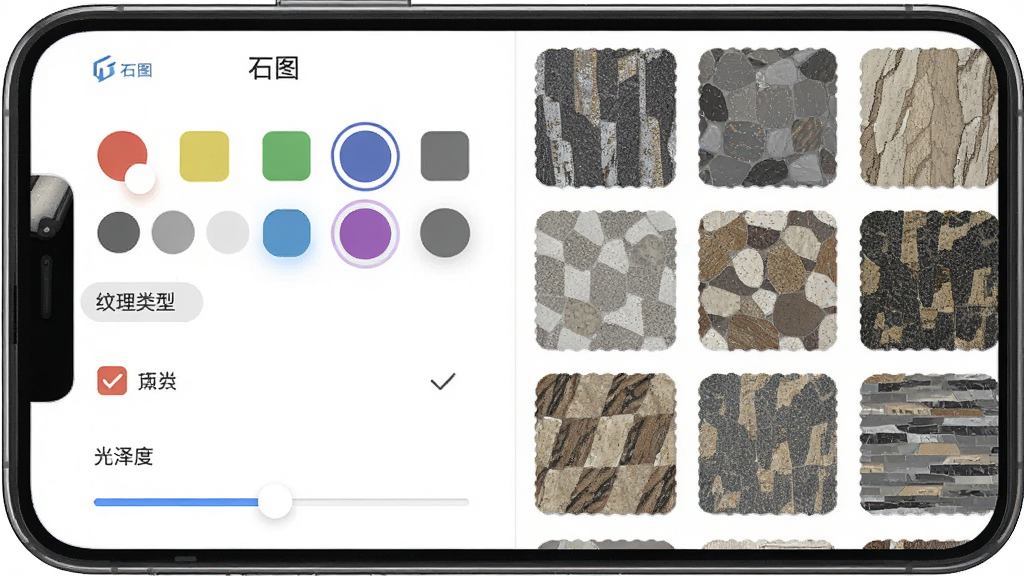
Task: Choose the purple circle color swatch
Action: point(365,233)
